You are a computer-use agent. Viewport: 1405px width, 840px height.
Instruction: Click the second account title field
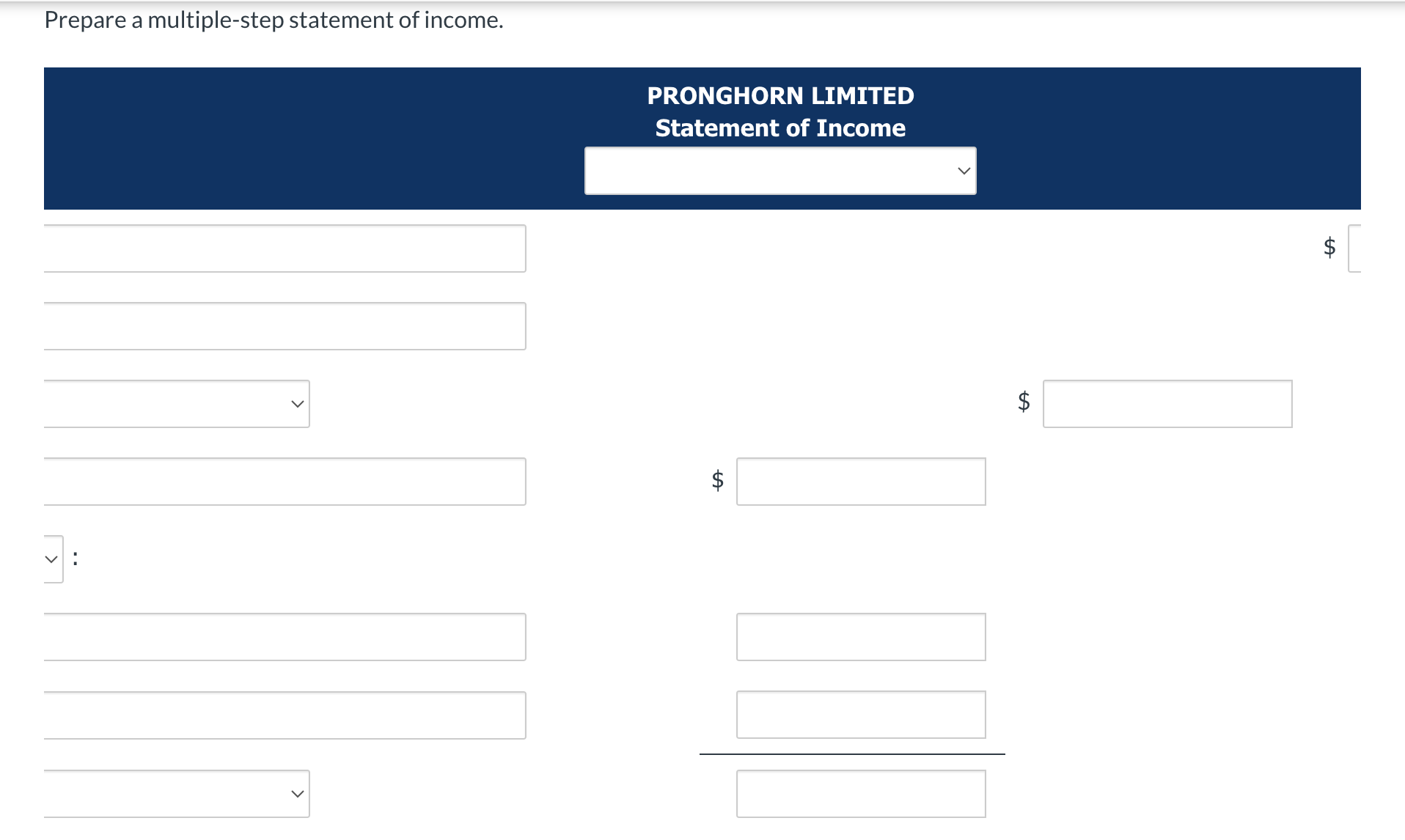285,325
